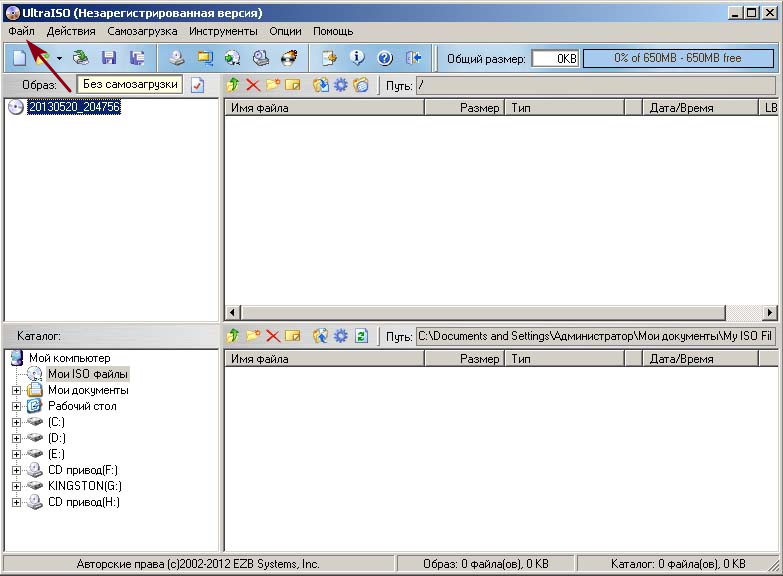Click New folder icon in catalog toolbar
This screenshot has height=576, width=783.
click(253, 336)
